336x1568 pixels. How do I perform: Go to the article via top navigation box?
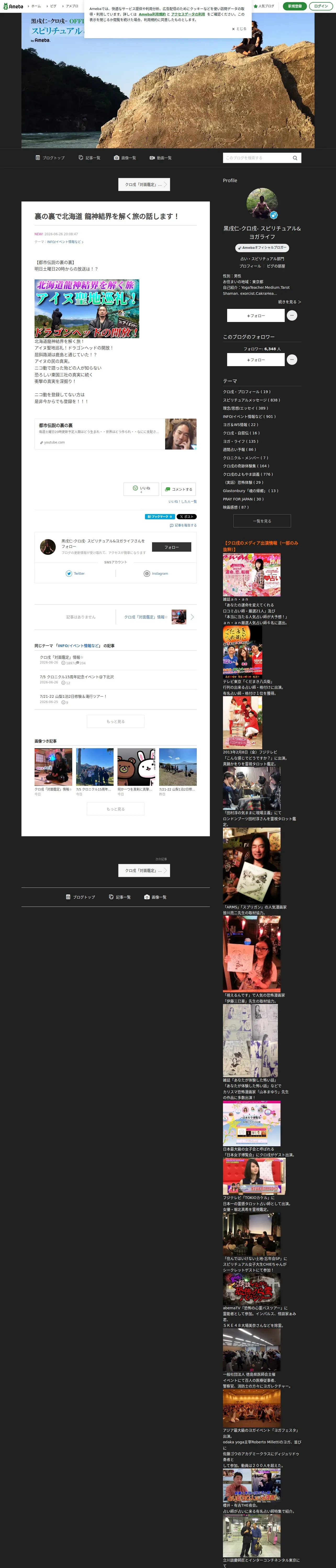(x=144, y=185)
